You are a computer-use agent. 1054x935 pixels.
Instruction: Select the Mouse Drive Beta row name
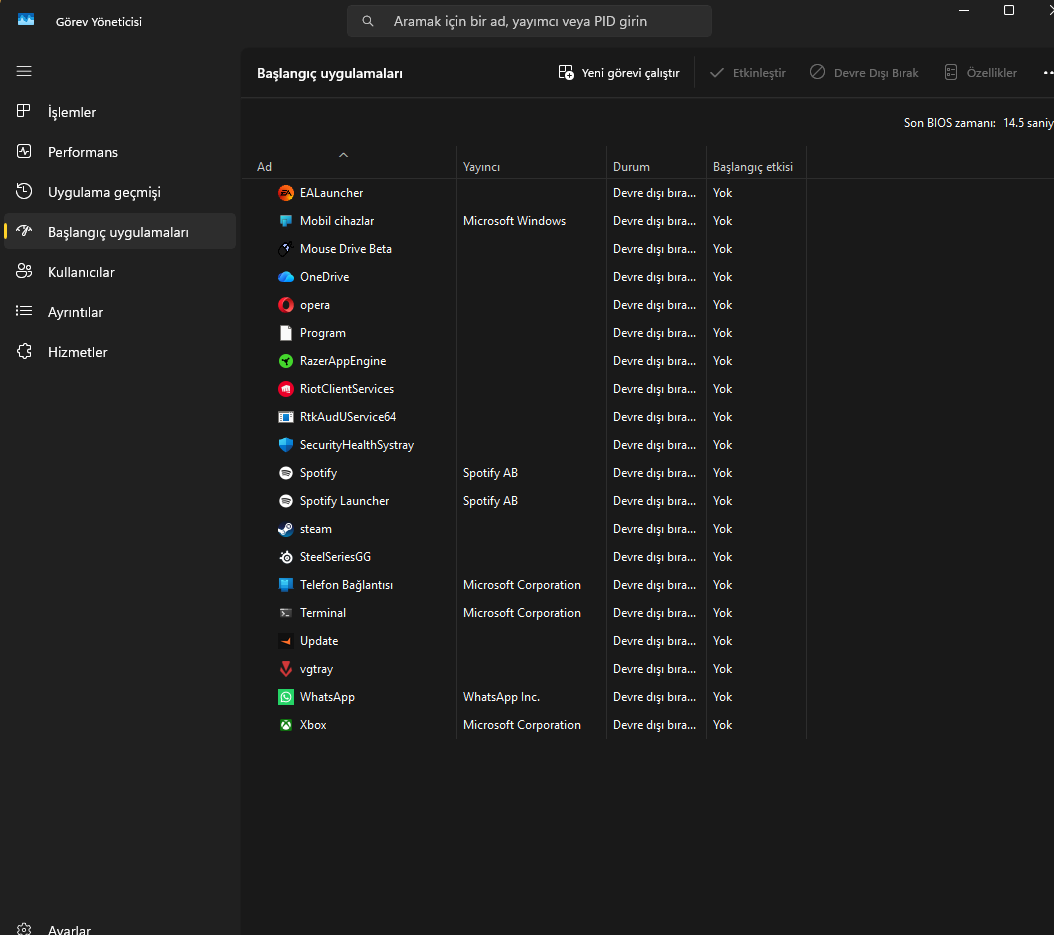click(x=346, y=249)
